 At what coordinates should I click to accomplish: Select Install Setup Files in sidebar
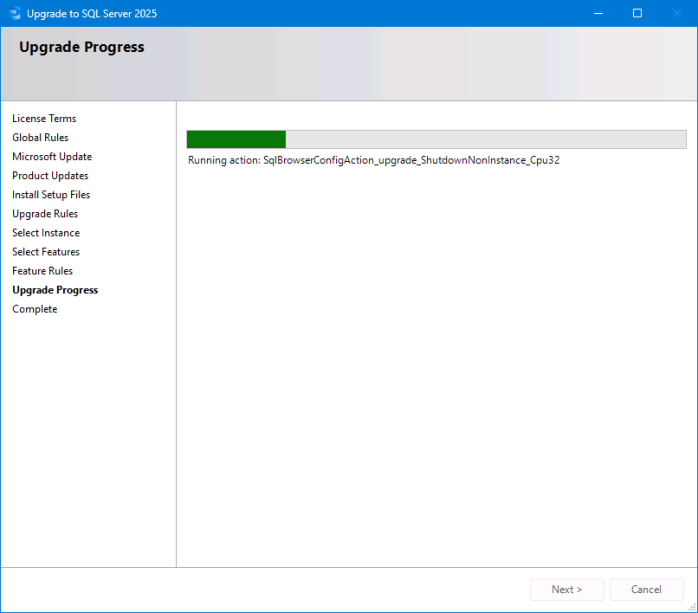click(x=51, y=195)
